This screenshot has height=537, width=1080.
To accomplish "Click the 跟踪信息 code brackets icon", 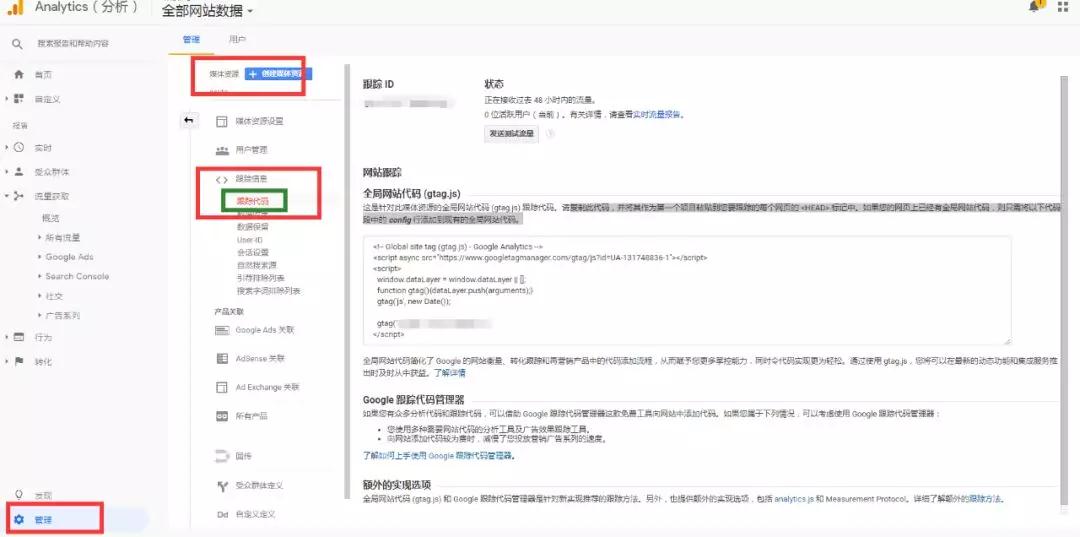I will (x=222, y=179).
